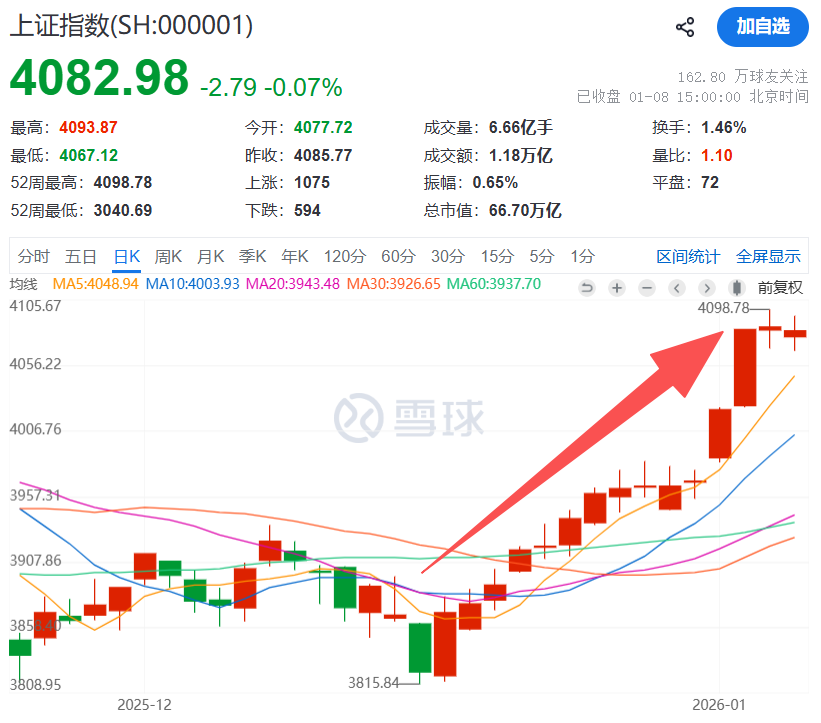Toggle the MA5 moving average label
This screenshot has height=723, width=821.
coord(95,284)
